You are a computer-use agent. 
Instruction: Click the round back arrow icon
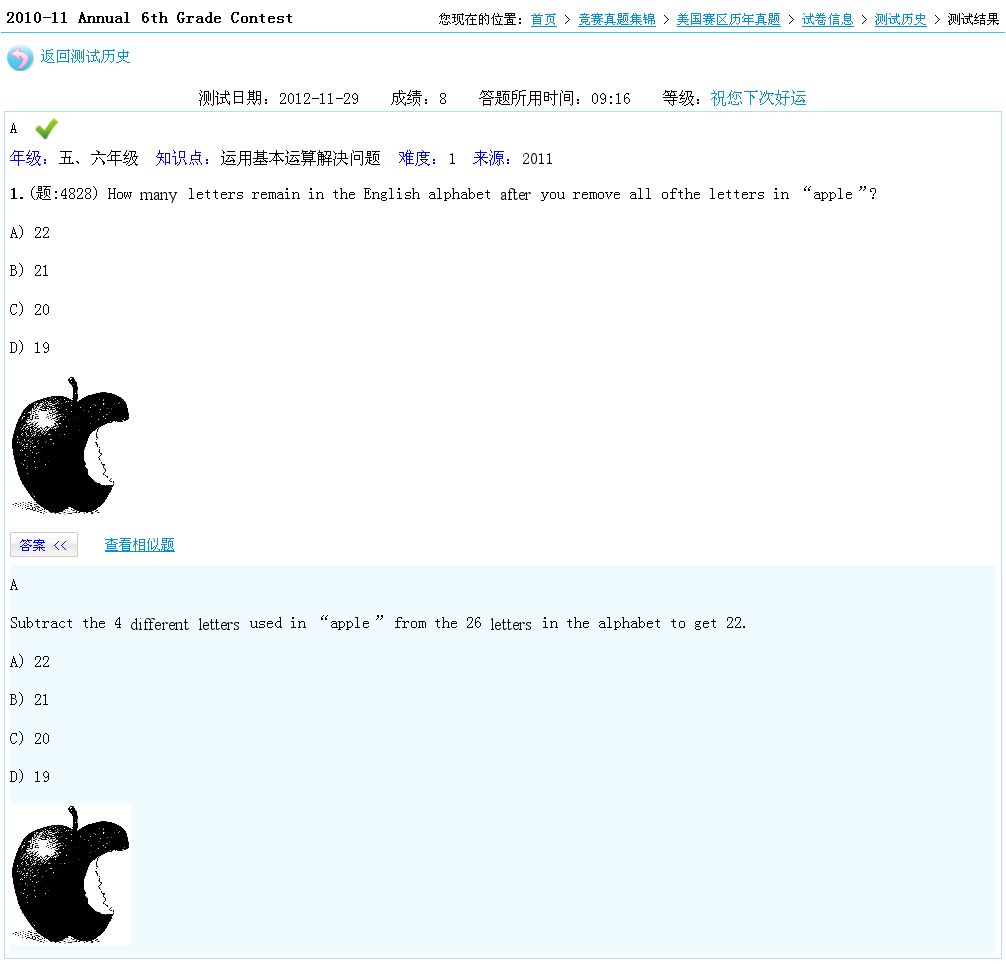point(20,59)
